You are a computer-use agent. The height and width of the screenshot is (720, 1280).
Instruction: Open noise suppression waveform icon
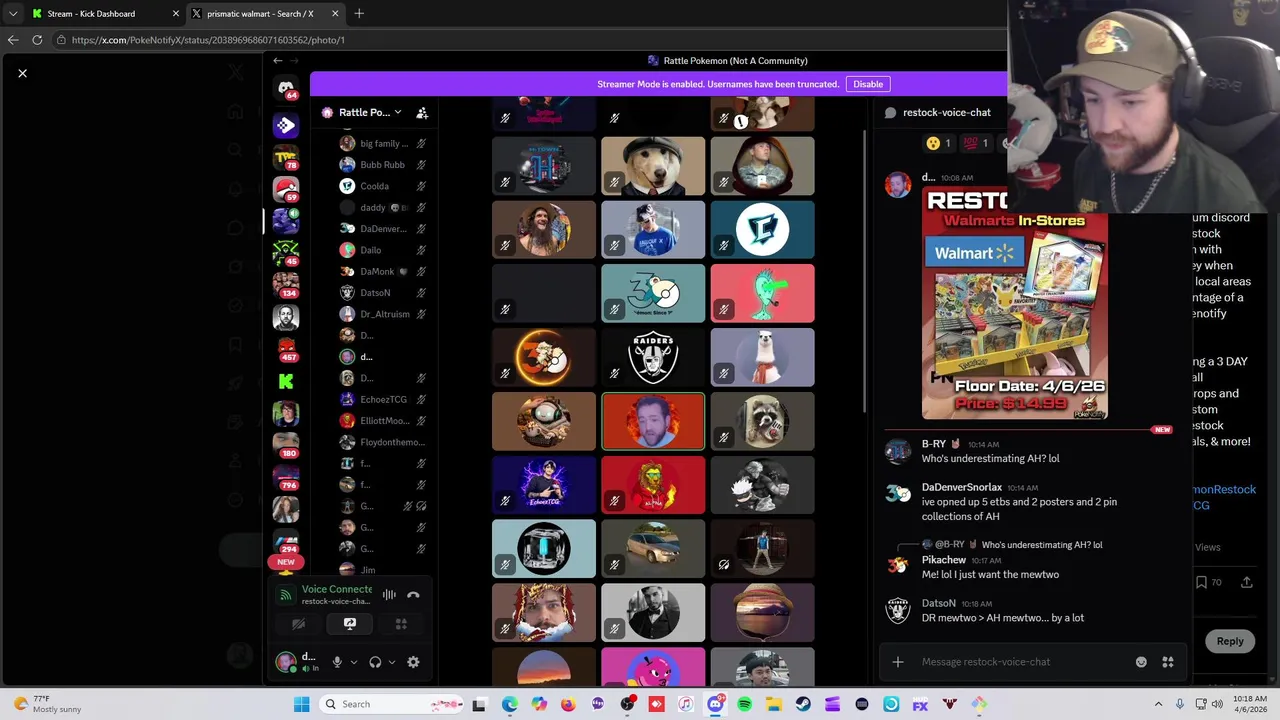pyautogui.click(x=389, y=595)
